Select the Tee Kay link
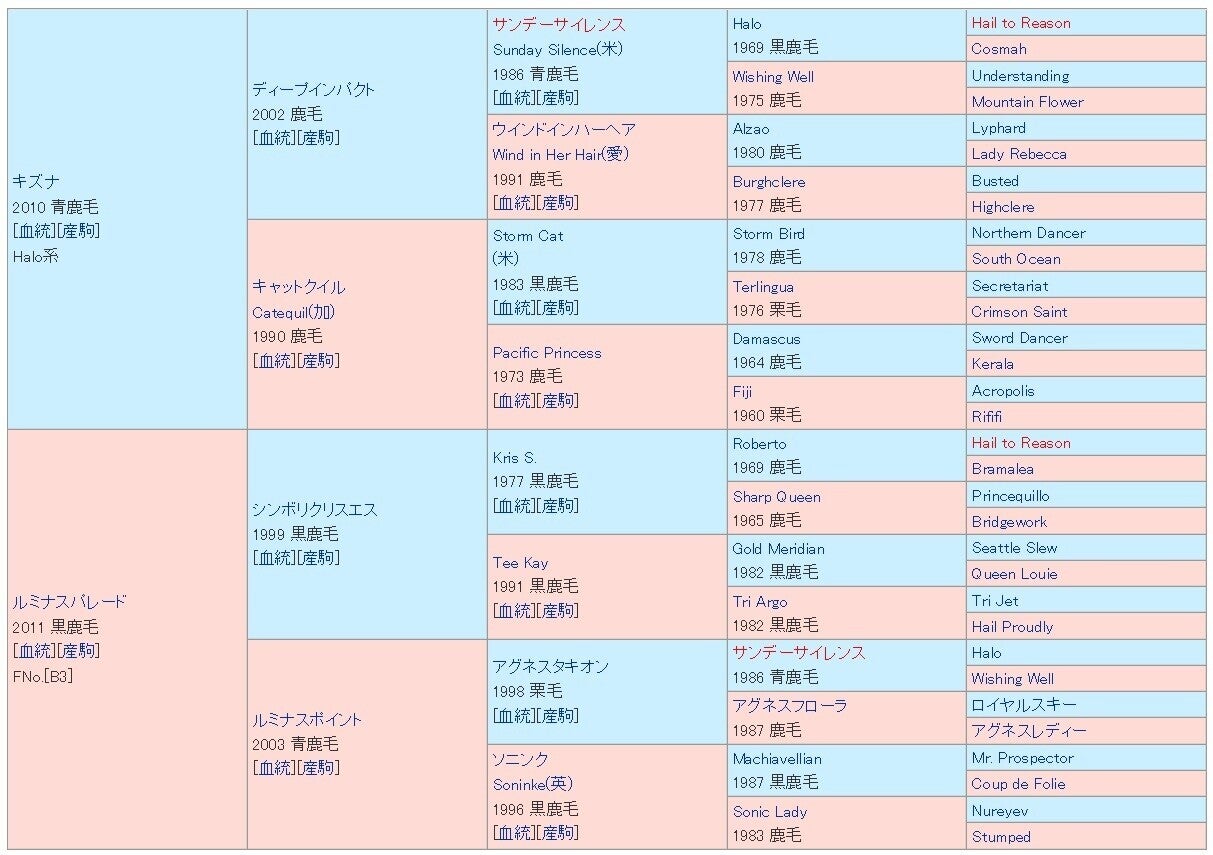Image resolution: width=1213 pixels, height=855 pixels. pos(520,563)
